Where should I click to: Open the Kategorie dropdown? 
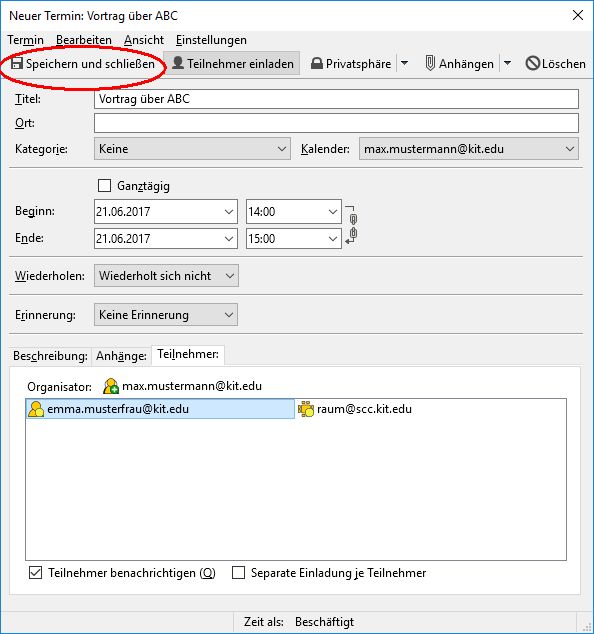click(x=192, y=149)
